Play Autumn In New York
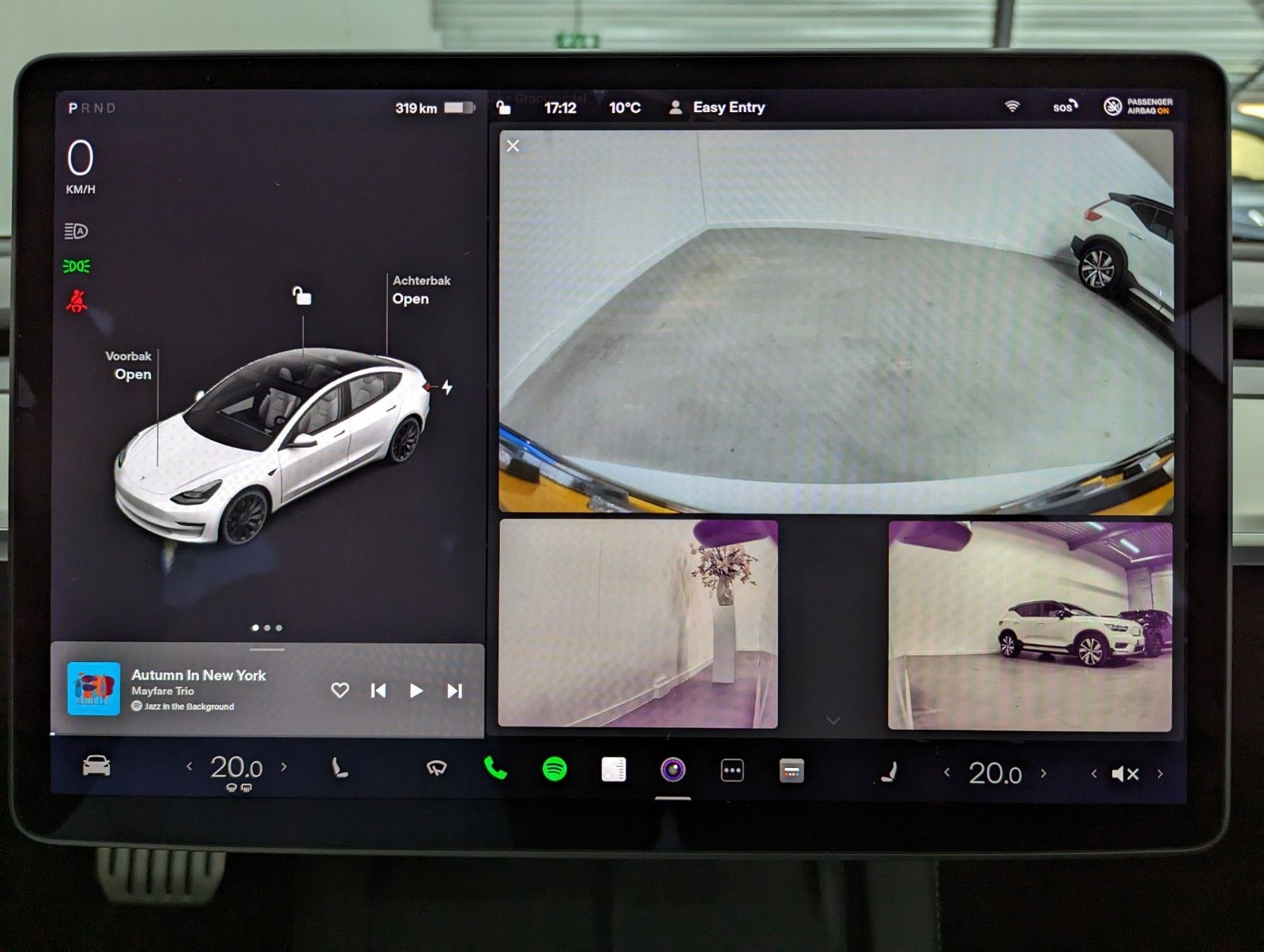 416,691
